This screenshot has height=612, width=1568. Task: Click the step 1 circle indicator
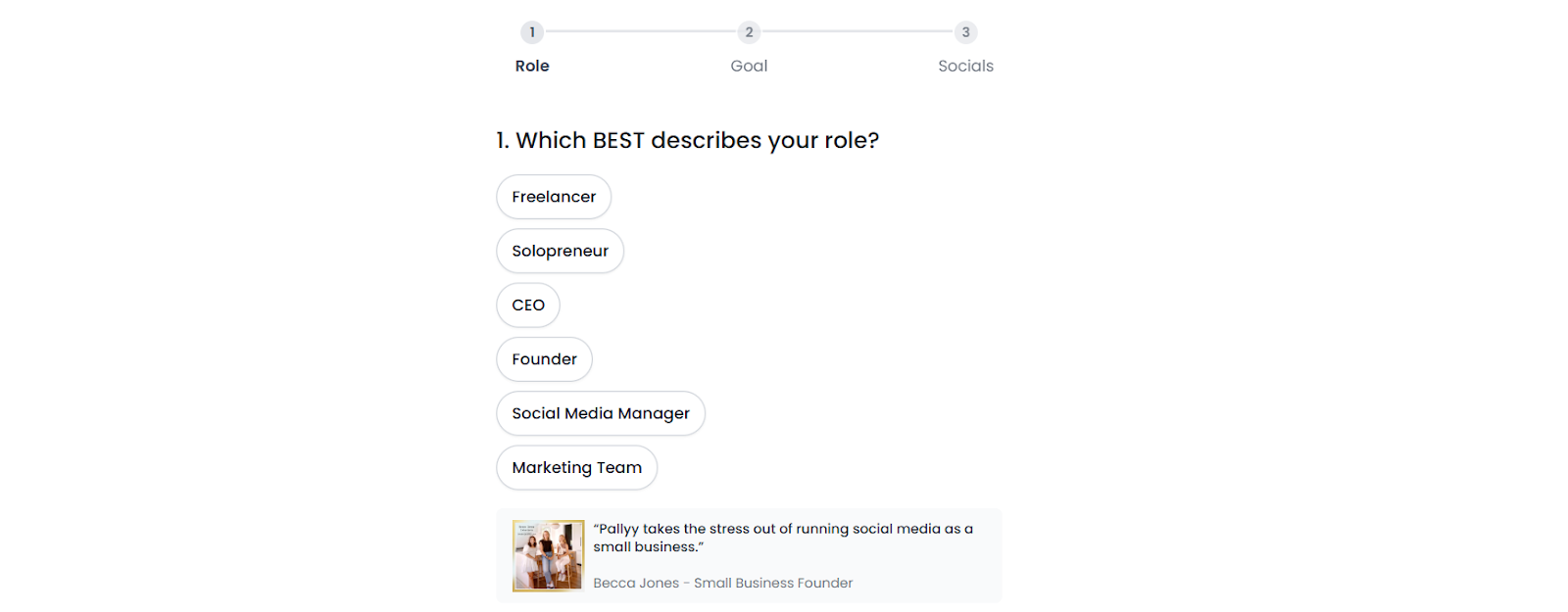pos(532,32)
